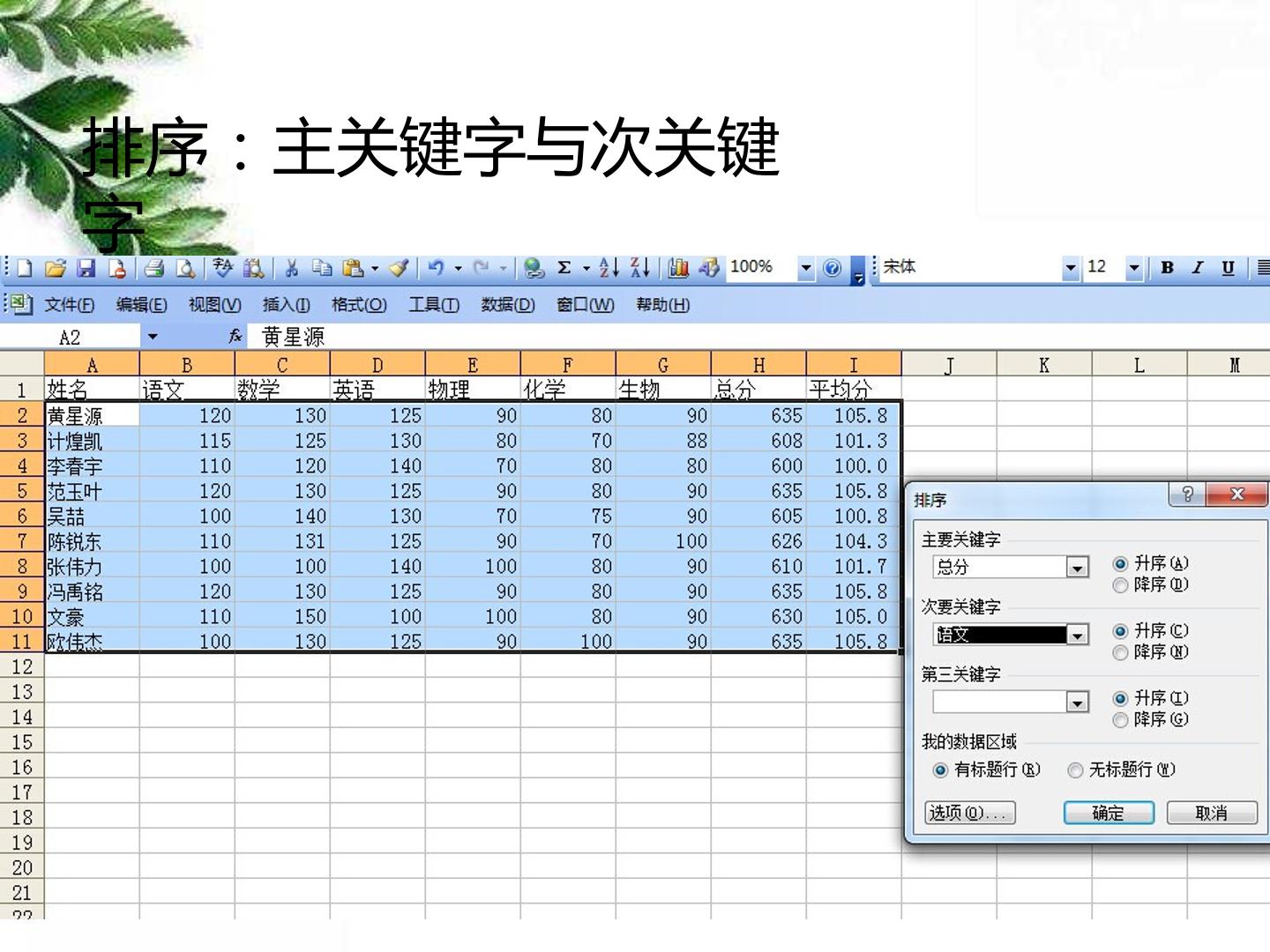The height and width of the screenshot is (952, 1270).
Task: Open the paste options dropdown arrow
Action: pos(375,268)
